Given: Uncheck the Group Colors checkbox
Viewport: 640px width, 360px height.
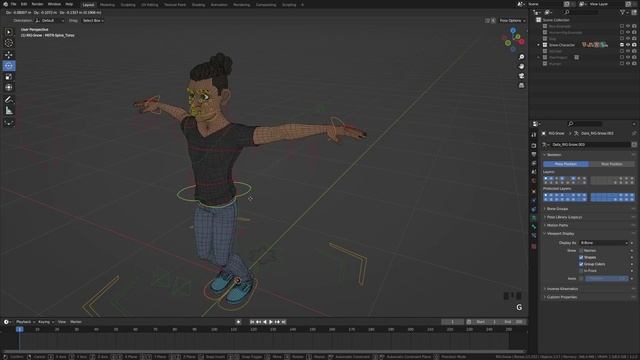Looking at the screenshot, I should tap(581, 264).
